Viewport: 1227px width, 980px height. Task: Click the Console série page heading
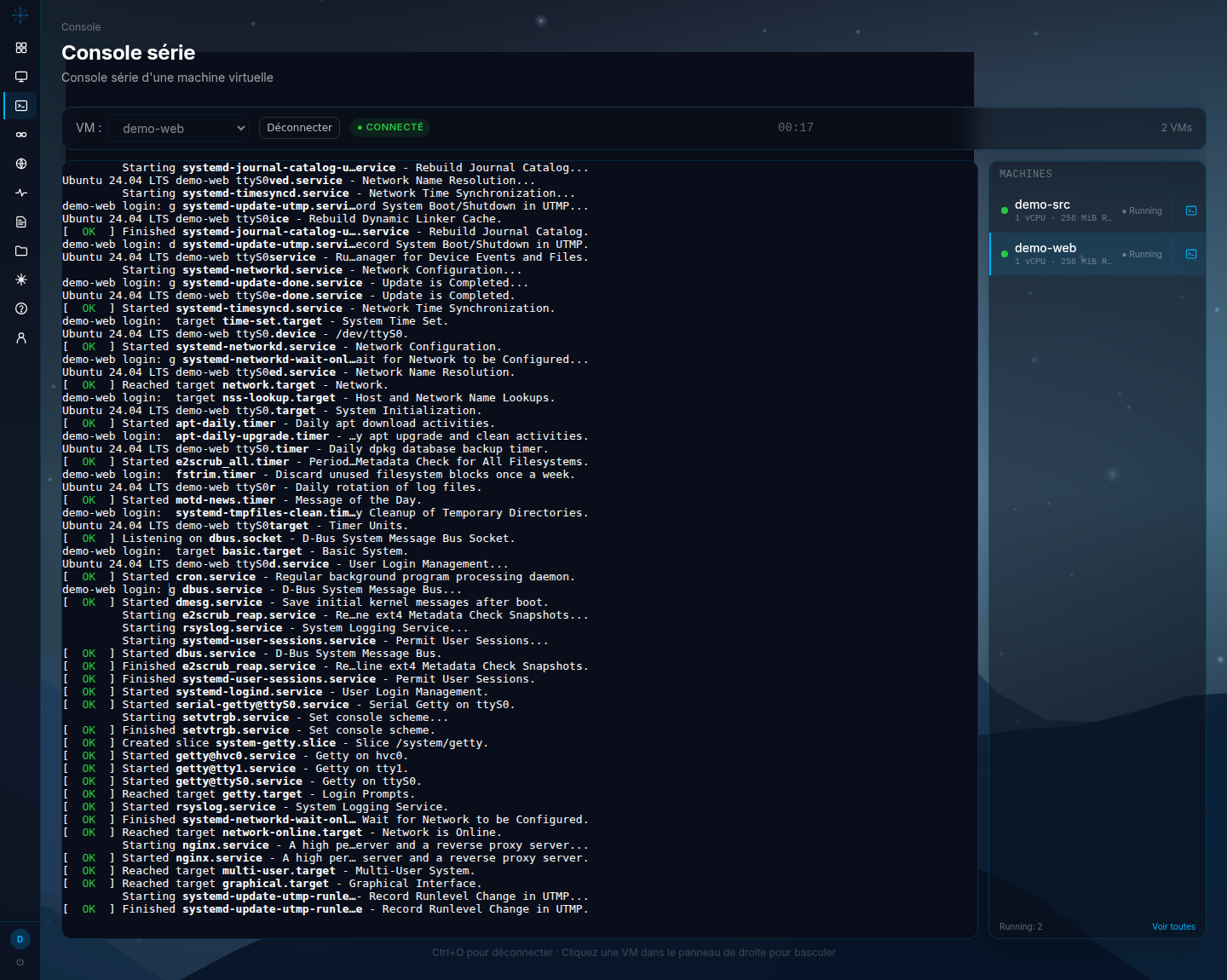click(x=129, y=53)
